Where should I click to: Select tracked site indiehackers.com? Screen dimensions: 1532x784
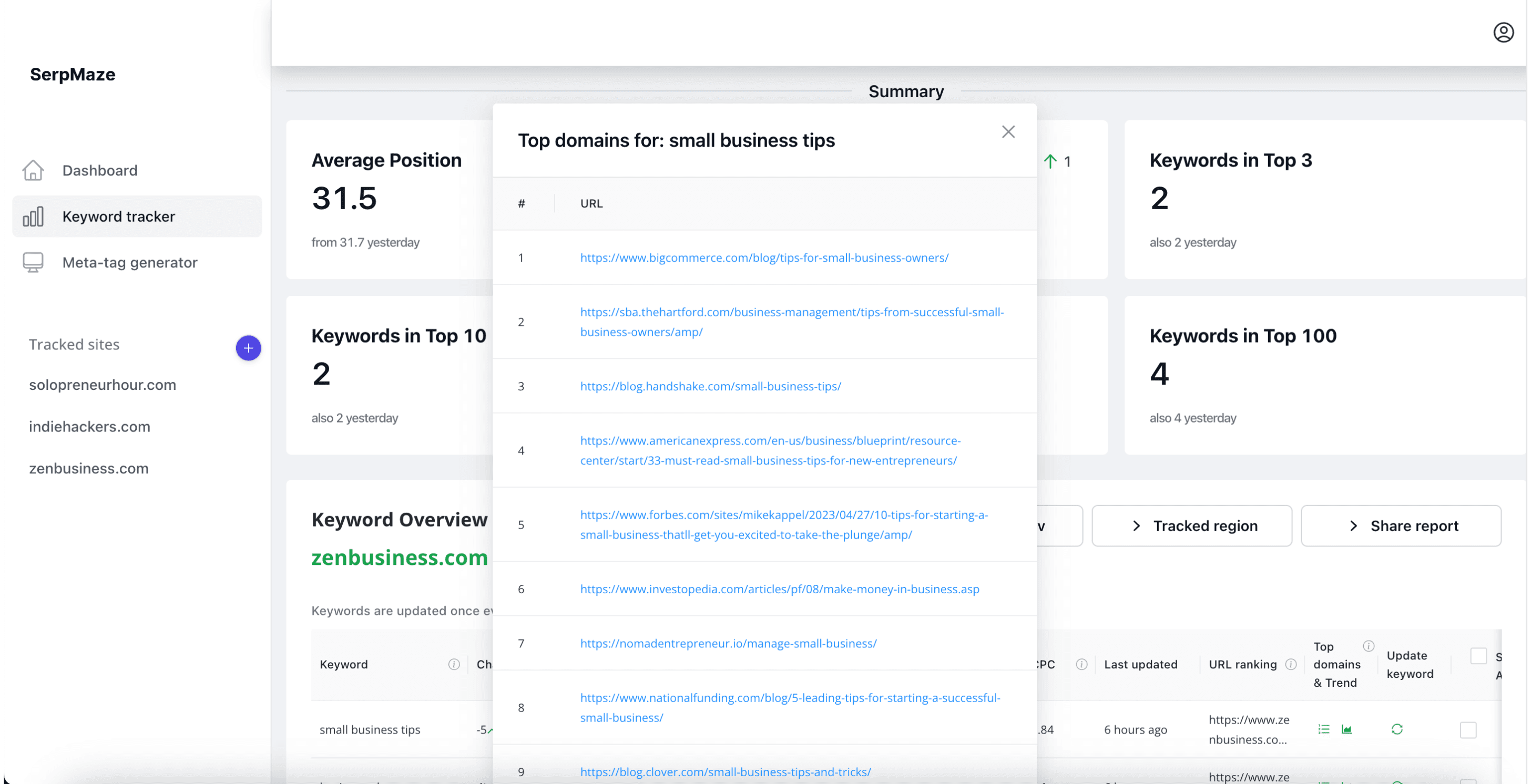[x=89, y=426]
